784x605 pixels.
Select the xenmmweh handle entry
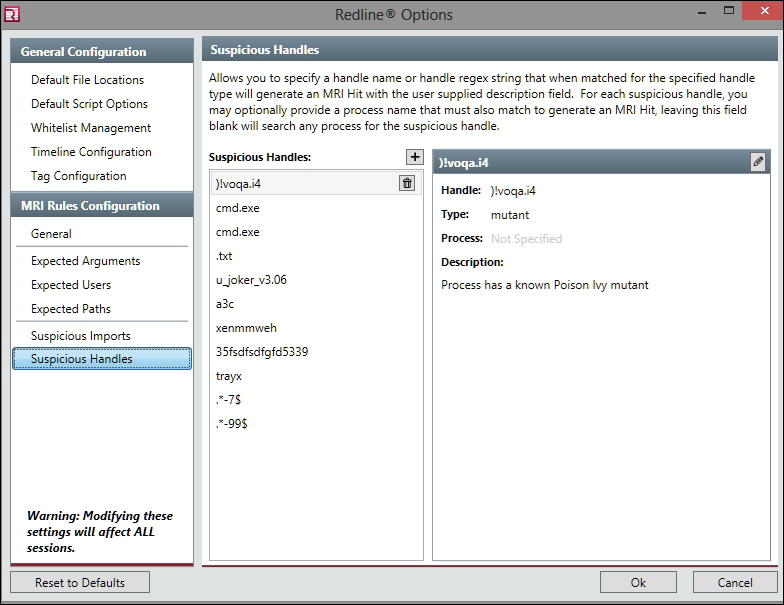(316, 328)
